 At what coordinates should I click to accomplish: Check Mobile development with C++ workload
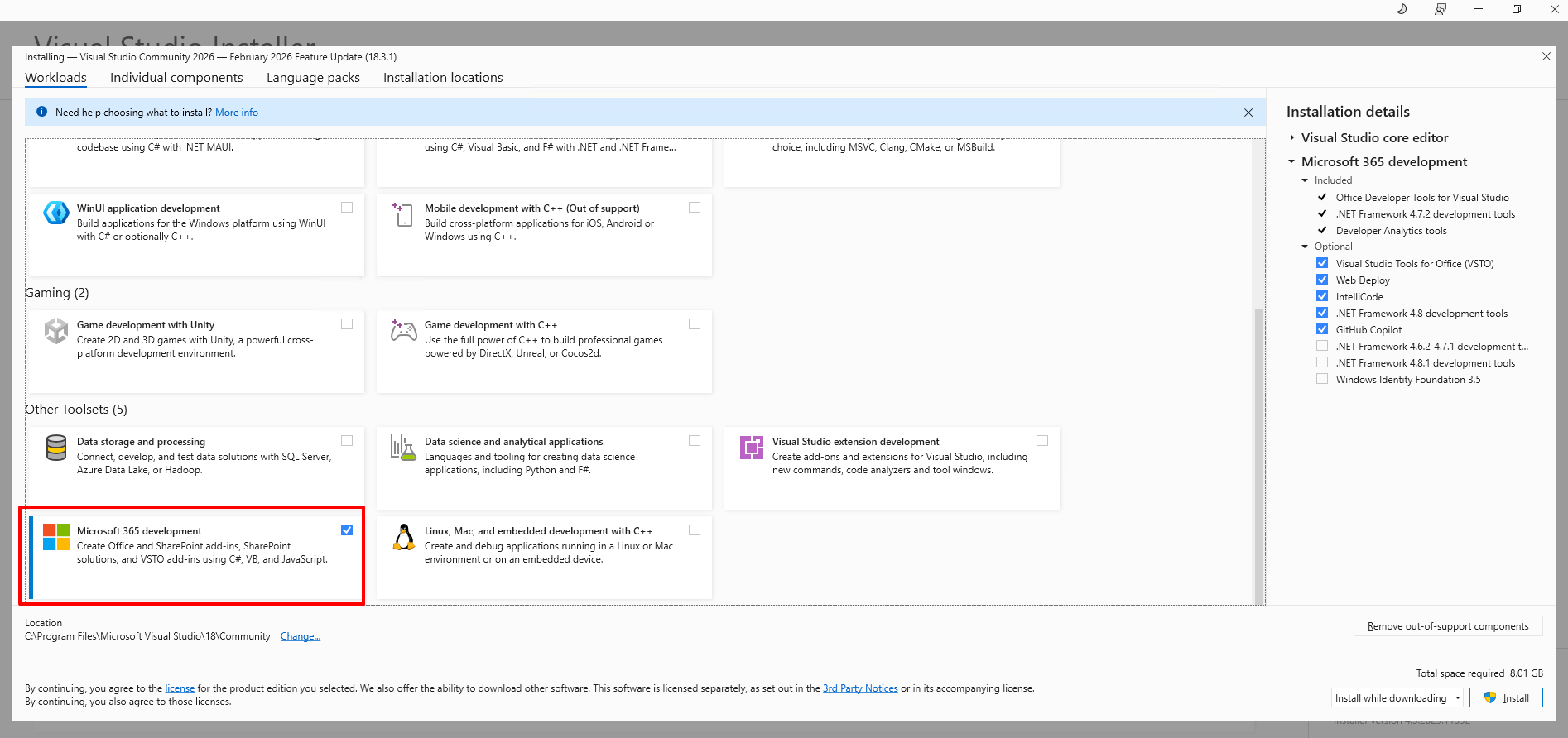[695, 208]
